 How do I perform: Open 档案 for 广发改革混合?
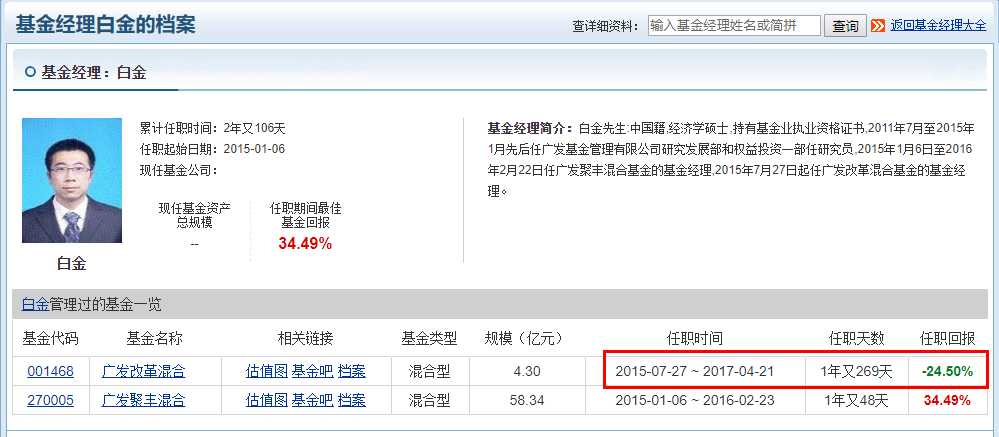click(351, 371)
